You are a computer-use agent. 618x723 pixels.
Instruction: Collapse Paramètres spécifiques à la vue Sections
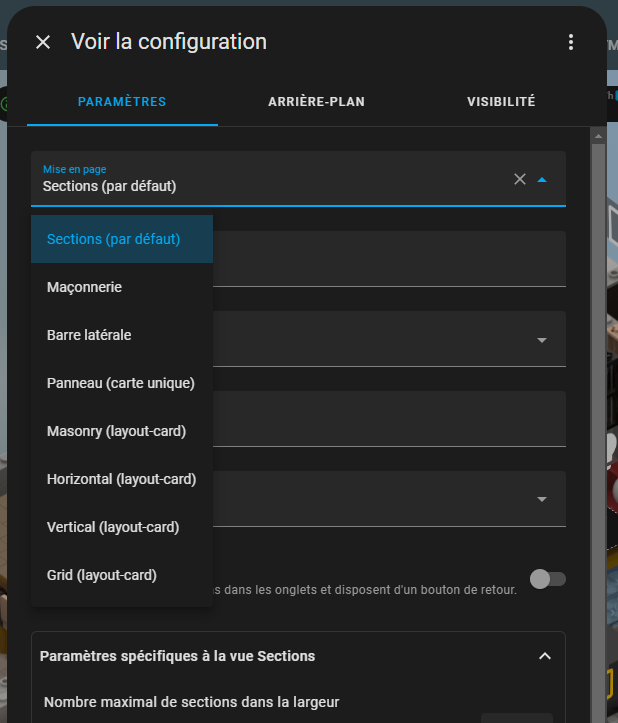tap(545, 656)
